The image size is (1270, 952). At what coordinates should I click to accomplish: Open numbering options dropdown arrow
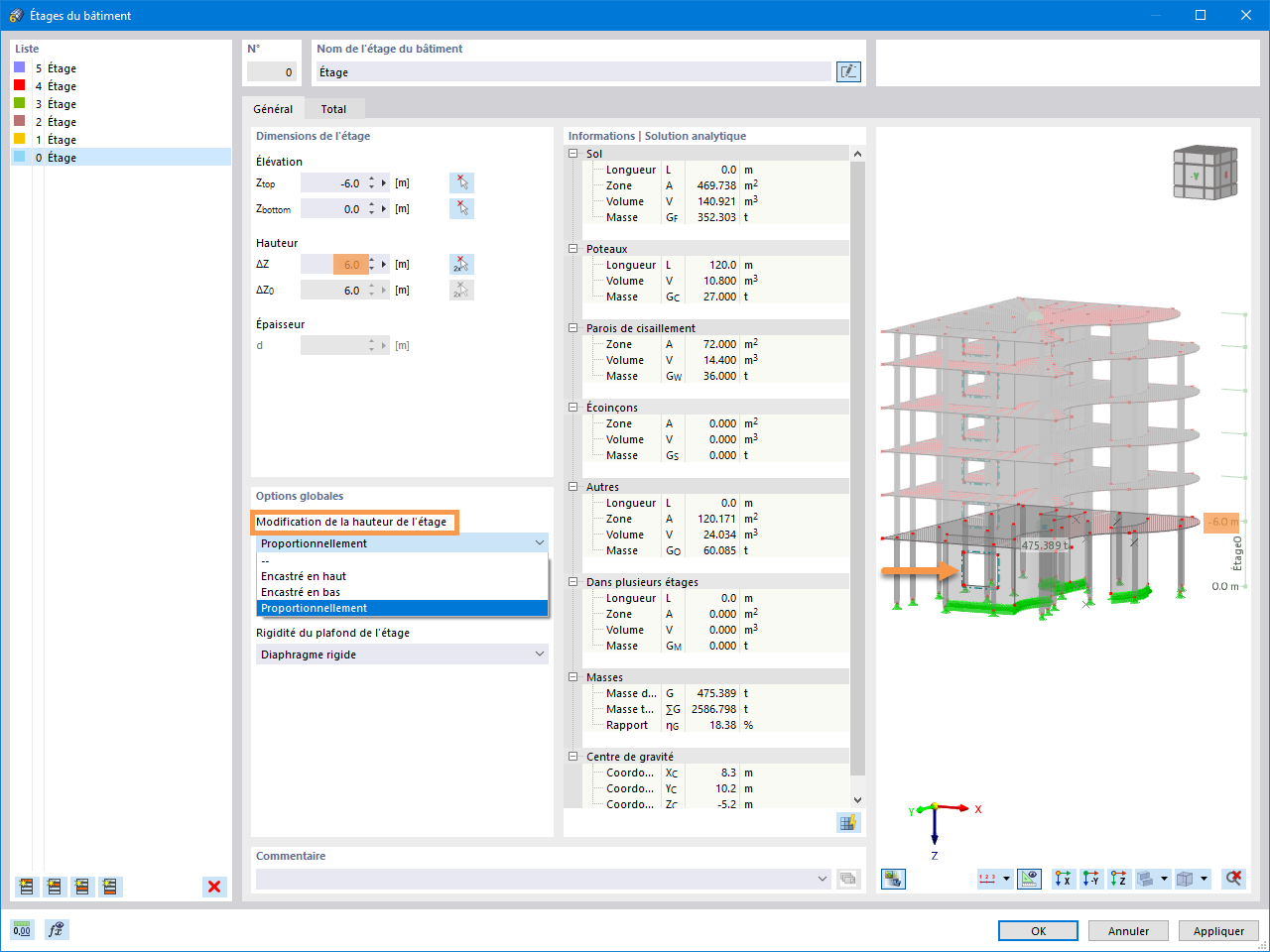(1006, 879)
